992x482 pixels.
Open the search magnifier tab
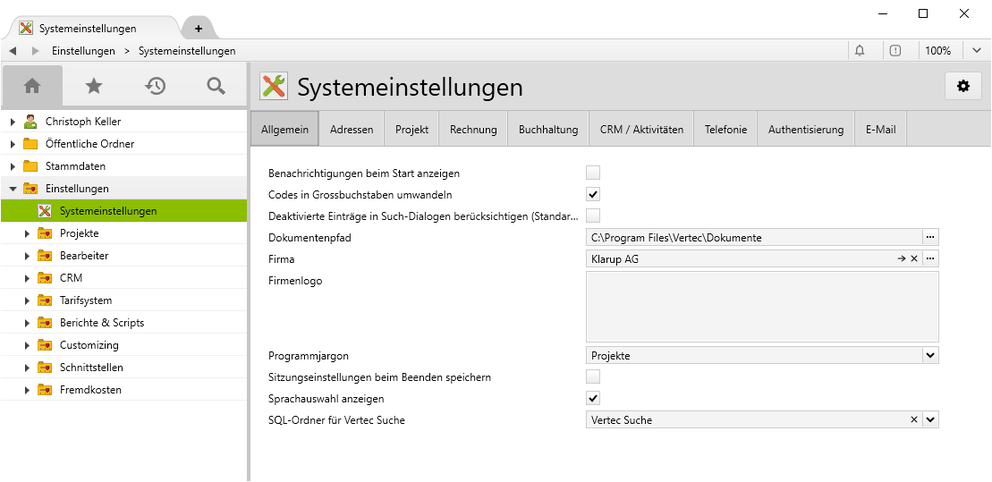click(216, 86)
